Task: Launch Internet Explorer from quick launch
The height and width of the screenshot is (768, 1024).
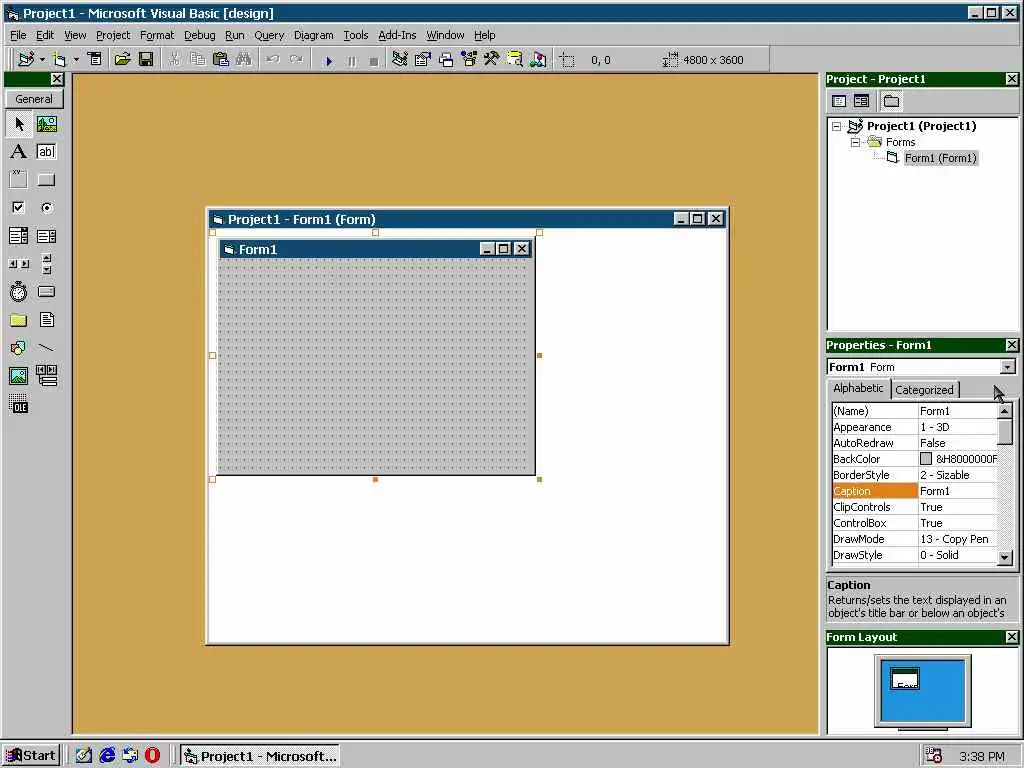Action: click(x=107, y=756)
